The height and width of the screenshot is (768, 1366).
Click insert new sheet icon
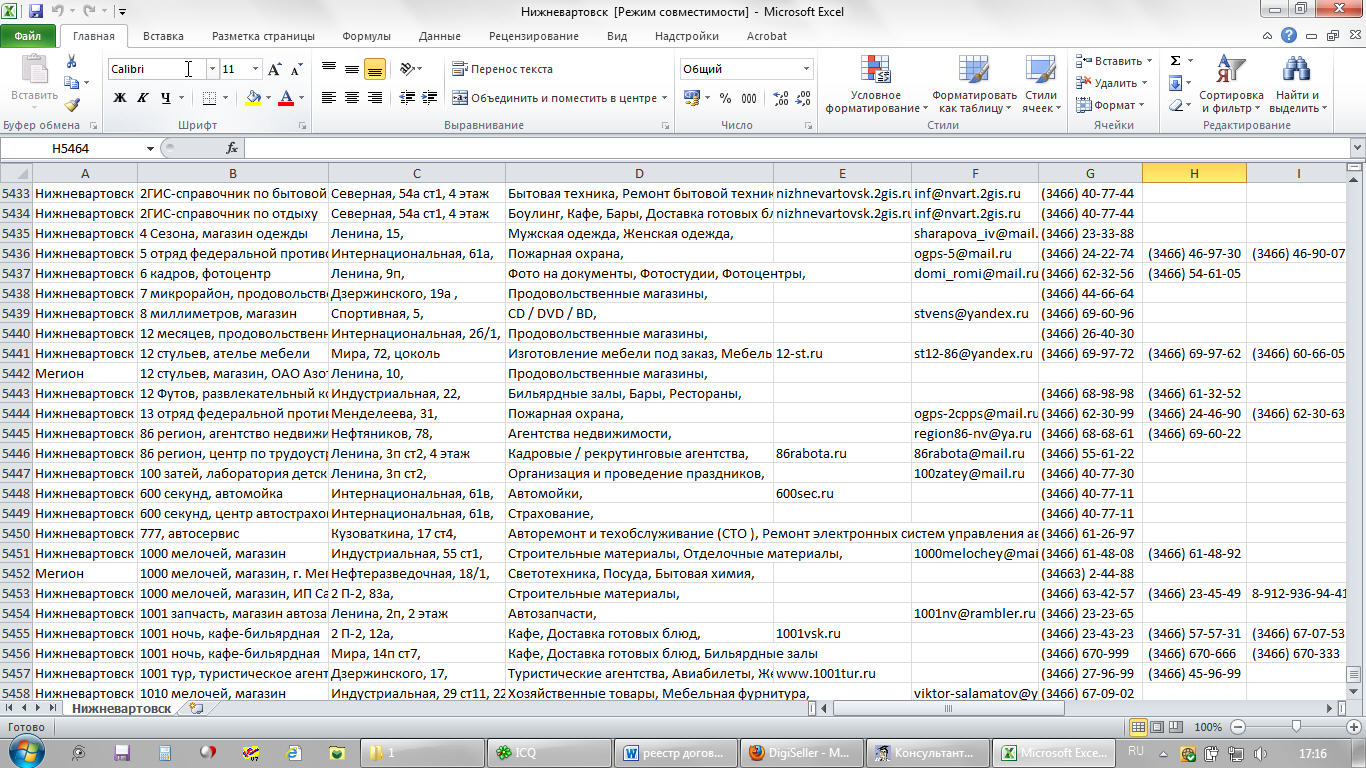pyautogui.click(x=196, y=708)
